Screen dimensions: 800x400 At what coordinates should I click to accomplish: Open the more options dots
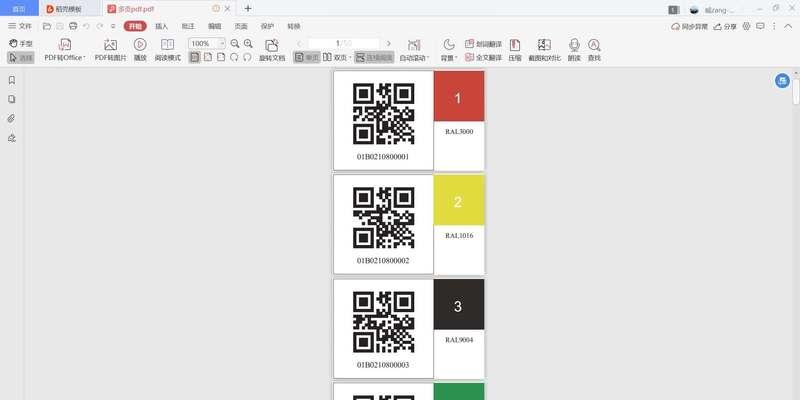pyautogui.click(x=774, y=26)
